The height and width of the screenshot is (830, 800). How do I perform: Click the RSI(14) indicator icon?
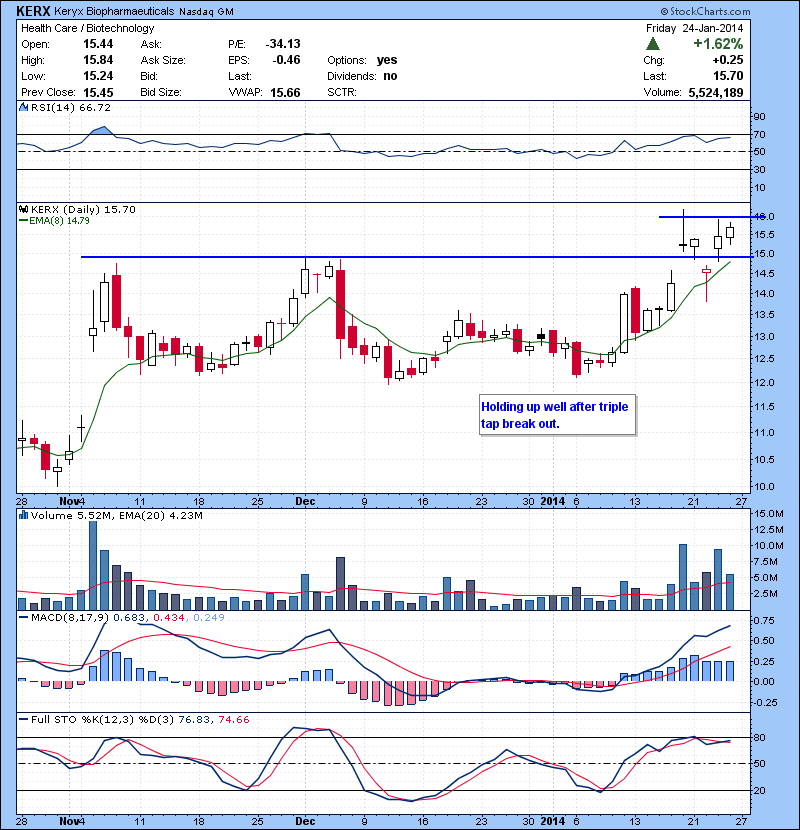pos(23,107)
